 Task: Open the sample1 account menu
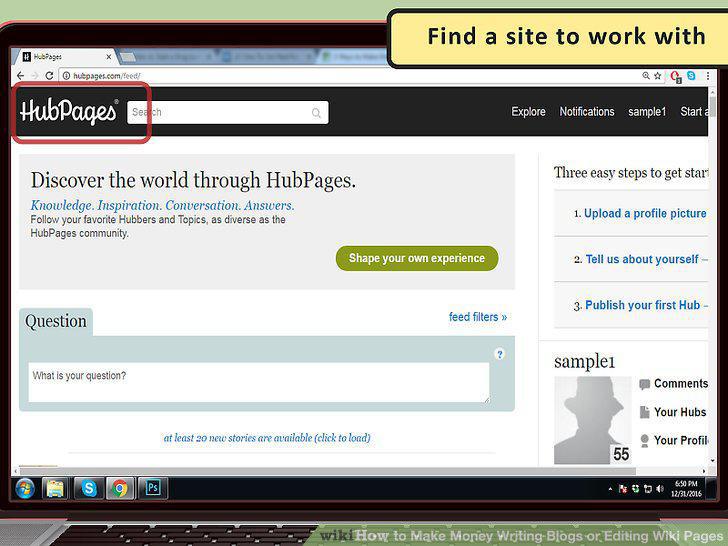tap(647, 112)
